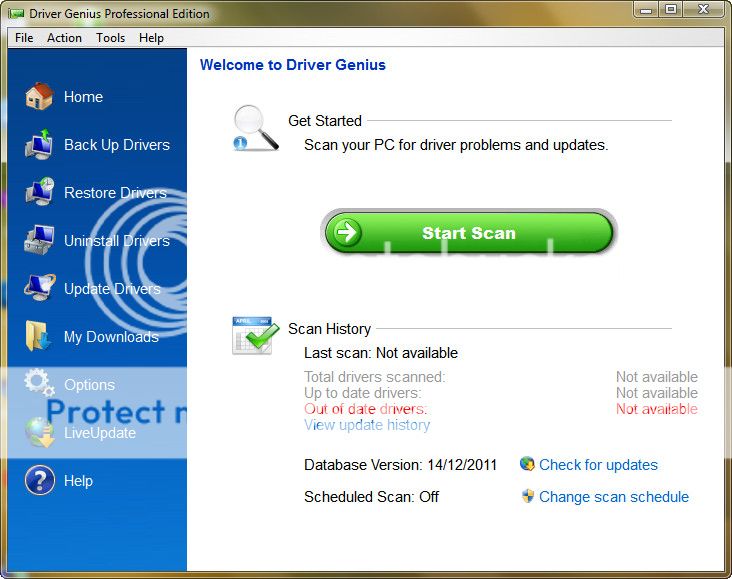This screenshot has width=732, height=579.
Task: Click the Scan History calendar checkmark icon
Action: click(x=254, y=336)
